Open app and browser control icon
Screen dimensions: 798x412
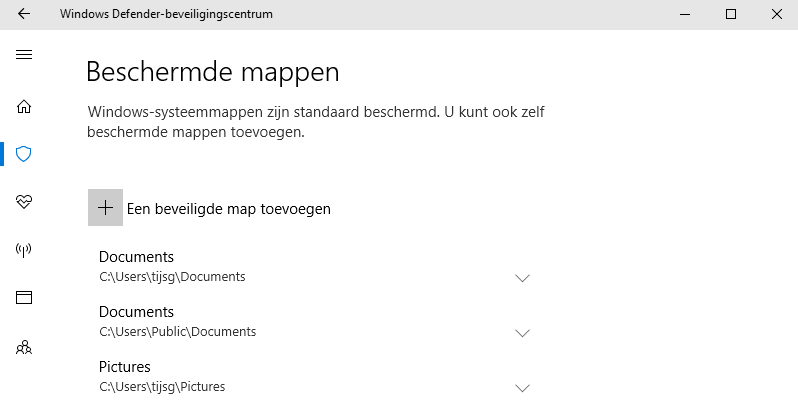(24, 298)
